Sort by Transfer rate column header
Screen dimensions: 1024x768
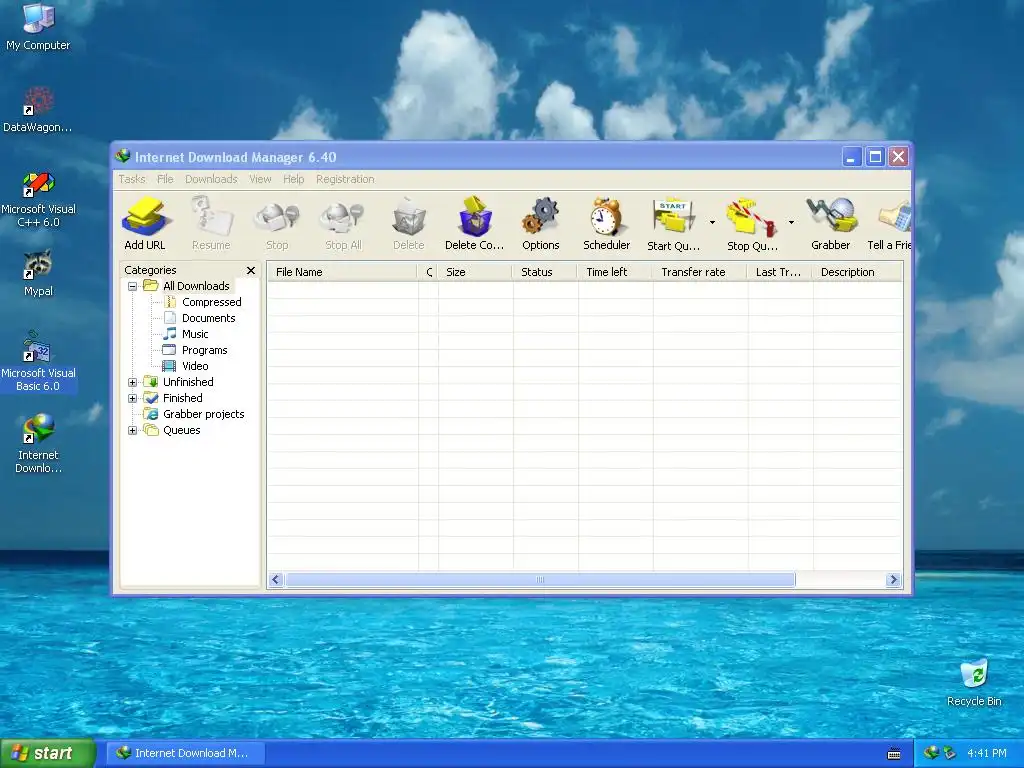(700, 272)
